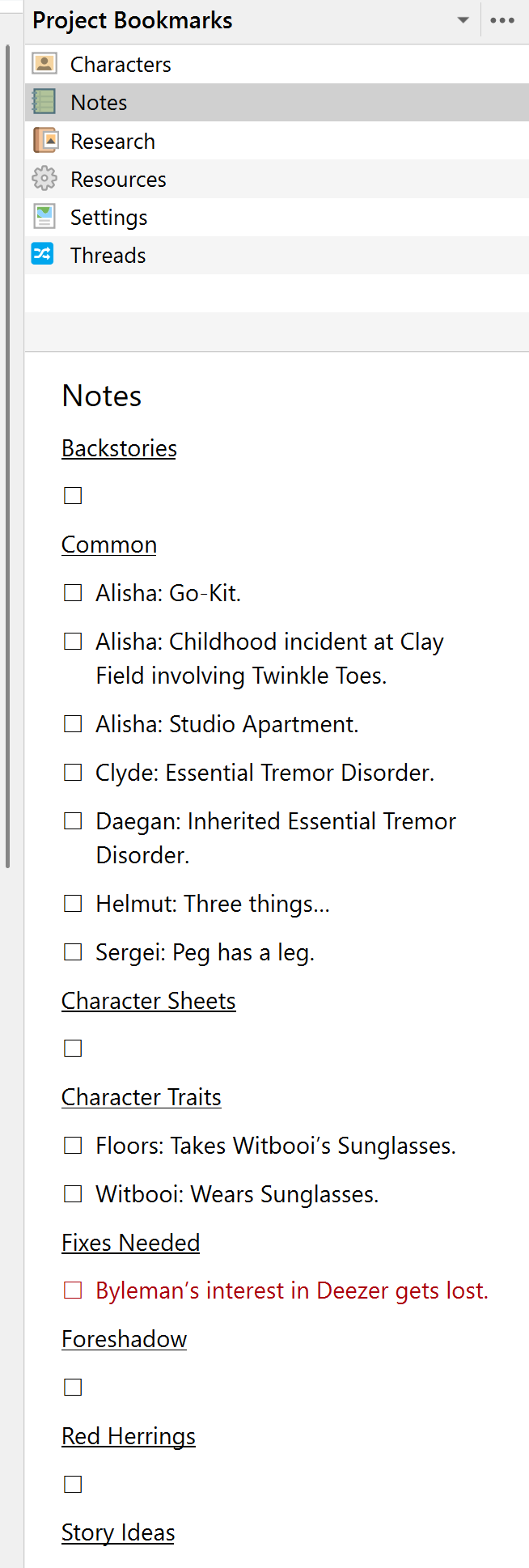Click the Project Bookmarks panel title
This screenshot has width=529, height=1568.
pos(133,20)
